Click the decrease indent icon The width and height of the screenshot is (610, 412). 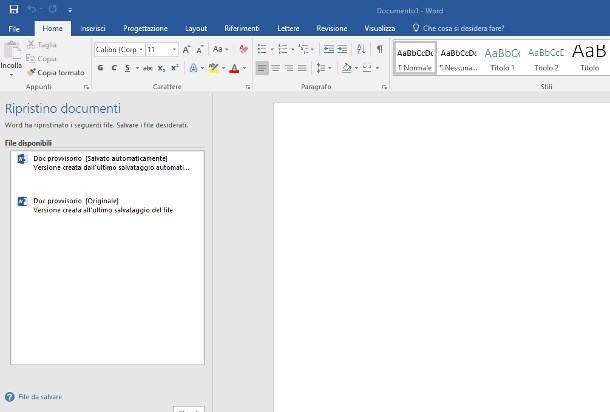(x=329, y=49)
